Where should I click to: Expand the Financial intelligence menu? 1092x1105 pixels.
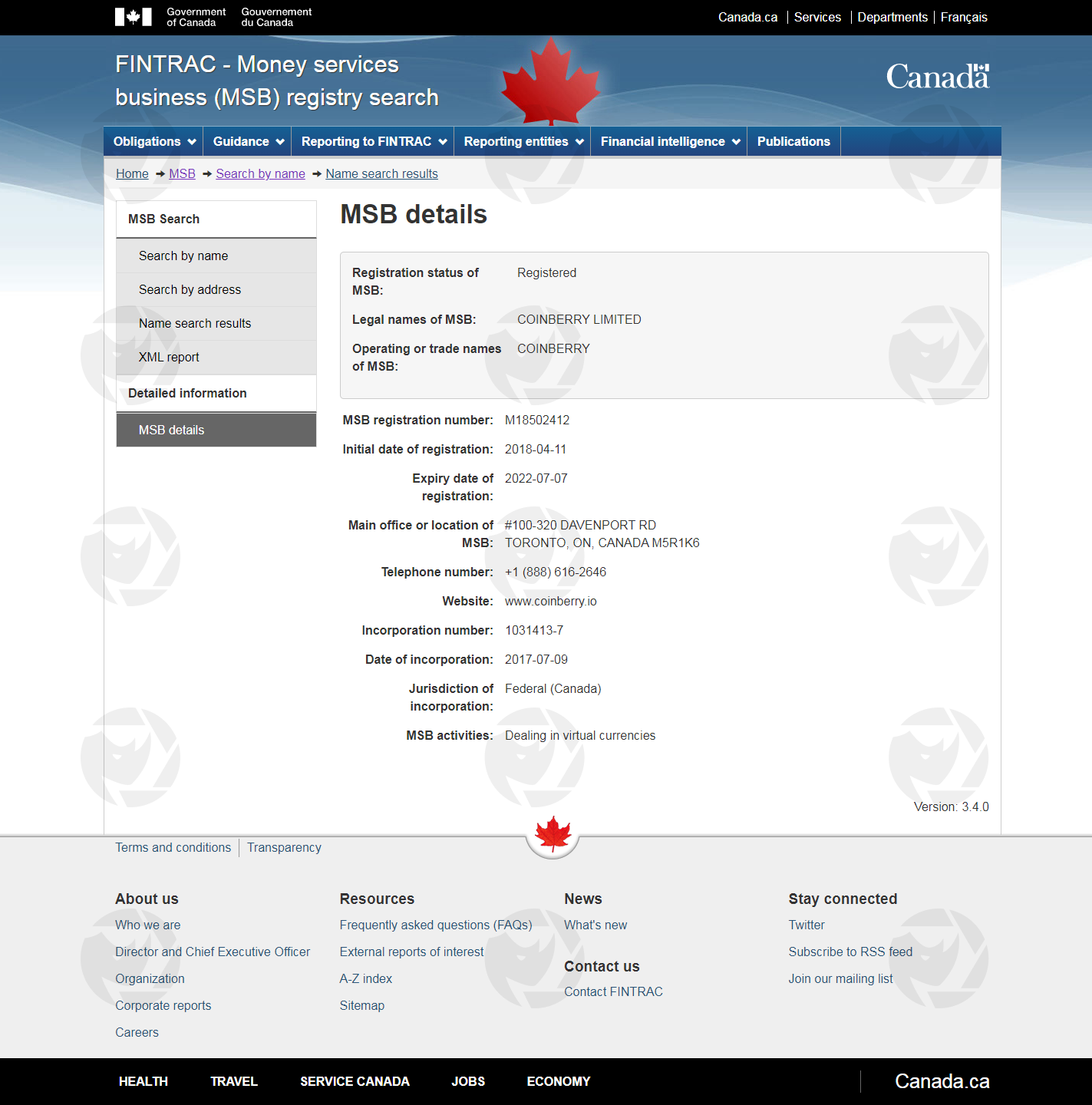pyautogui.click(x=669, y=141)
